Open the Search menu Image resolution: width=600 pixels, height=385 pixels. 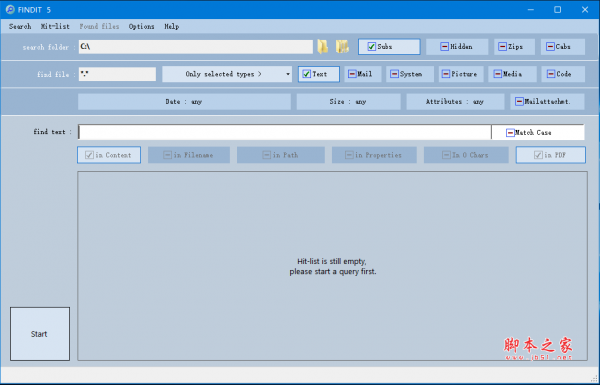click(x=20, y=26)
